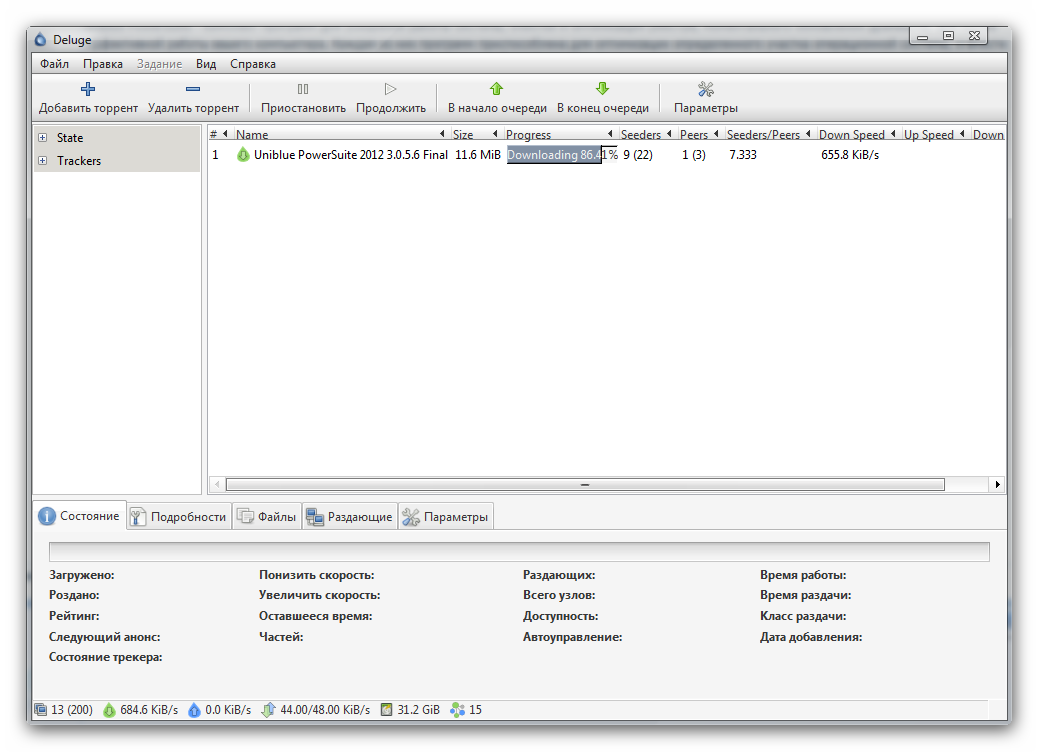Click the Deluge droplet icon in title bar

(41, 40)
